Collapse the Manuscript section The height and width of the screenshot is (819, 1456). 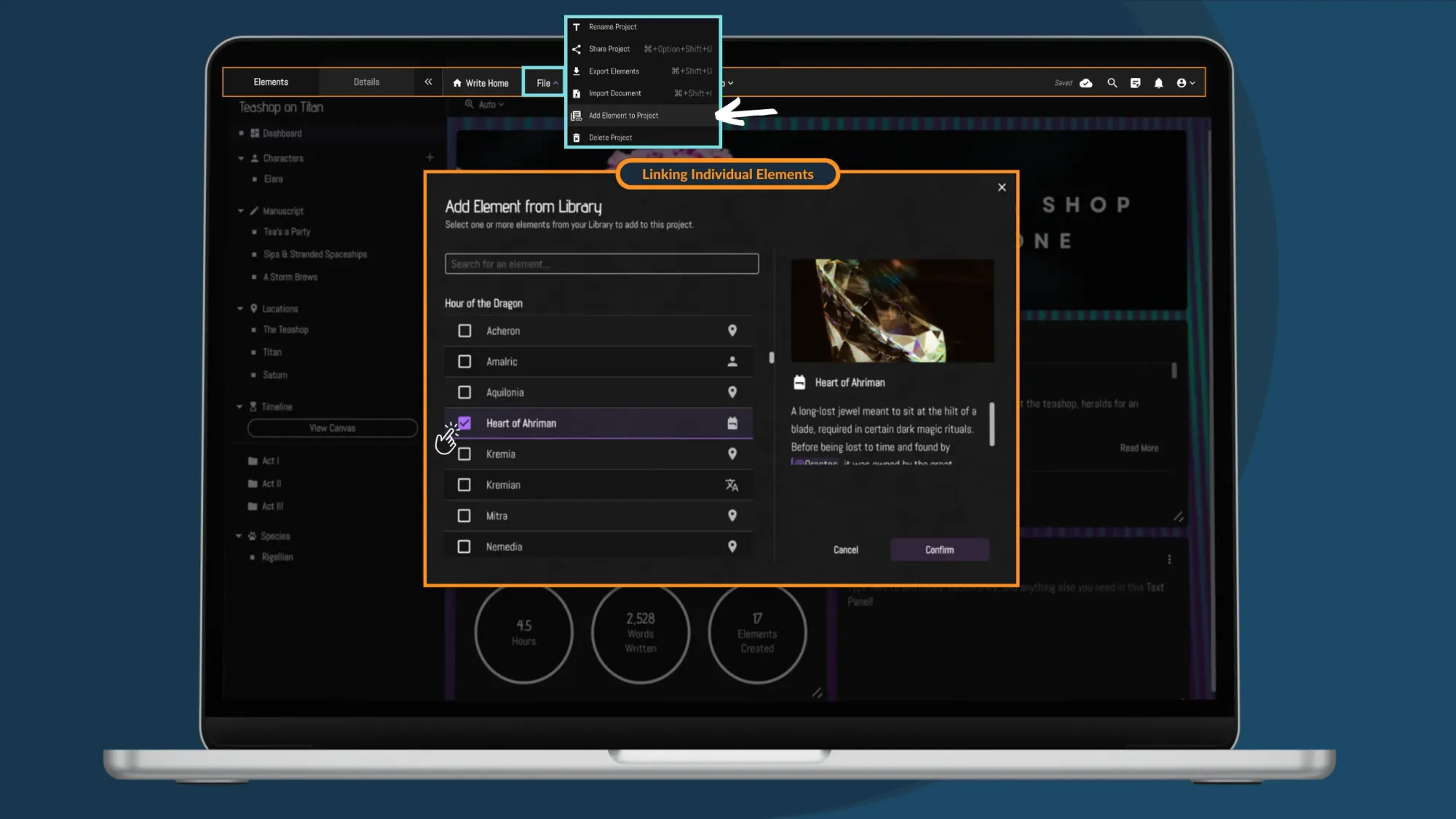tap(240, 210)
